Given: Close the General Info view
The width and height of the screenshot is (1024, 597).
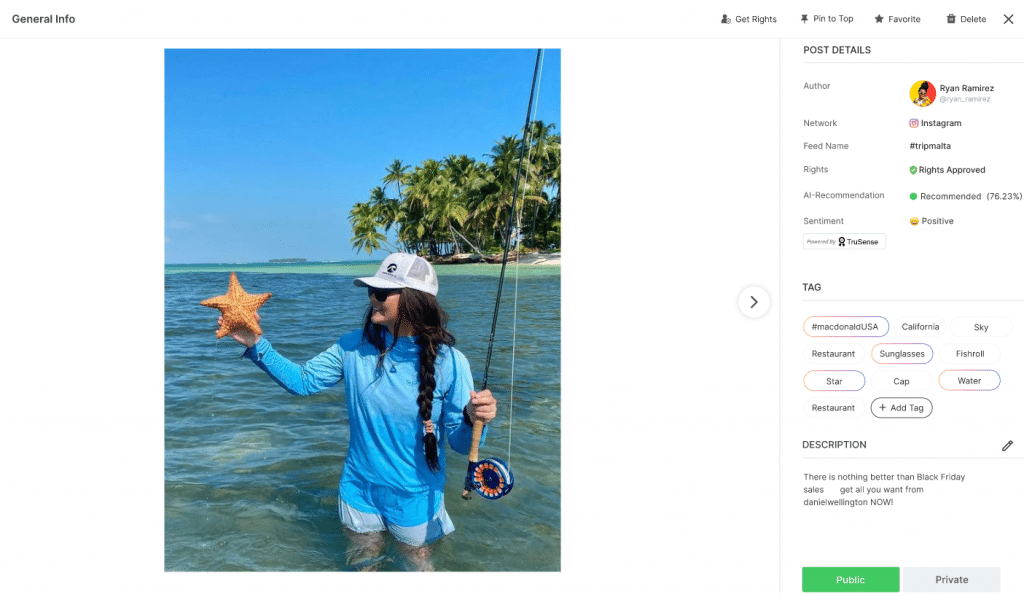Looking at the screenshot, I should [1007, 18].
